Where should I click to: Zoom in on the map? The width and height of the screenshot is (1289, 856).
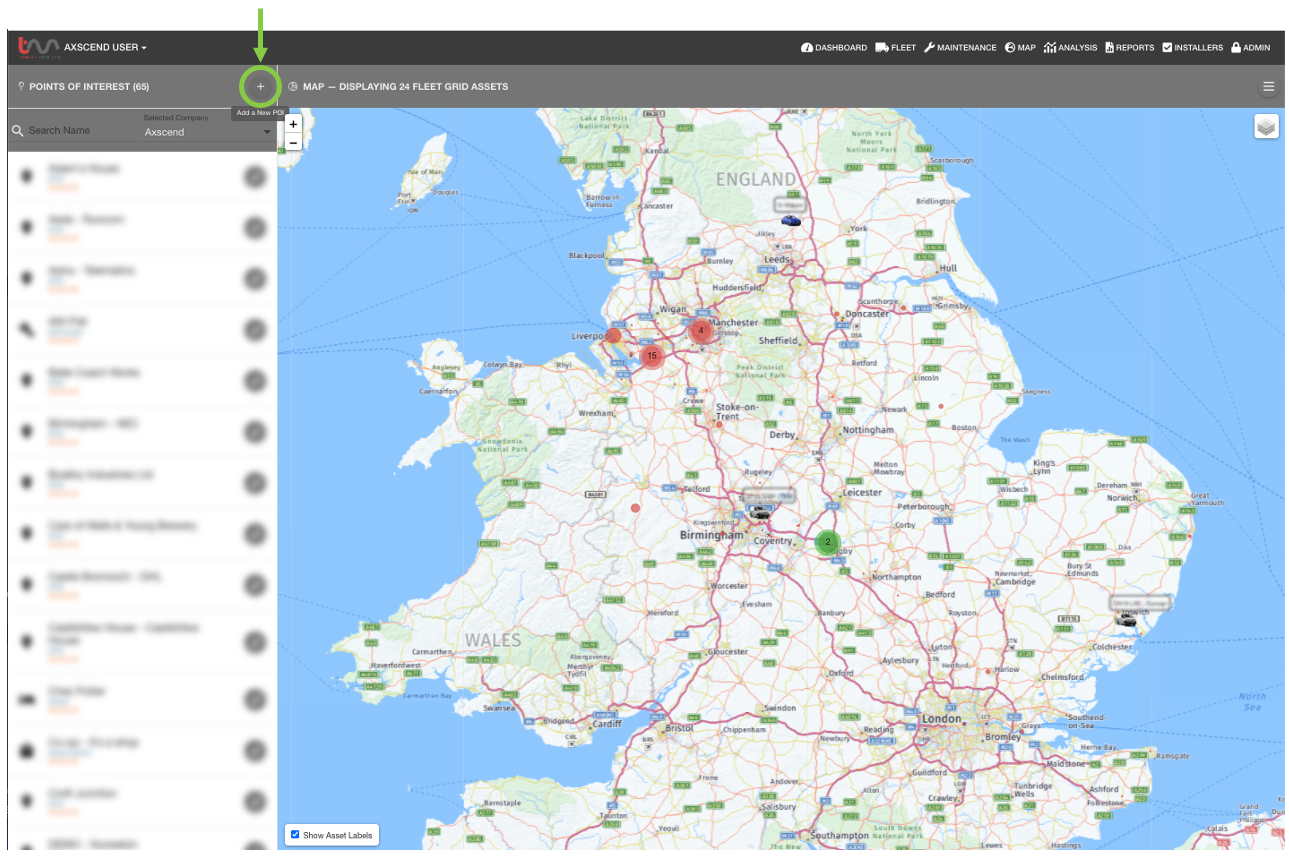tap(293, 124)
